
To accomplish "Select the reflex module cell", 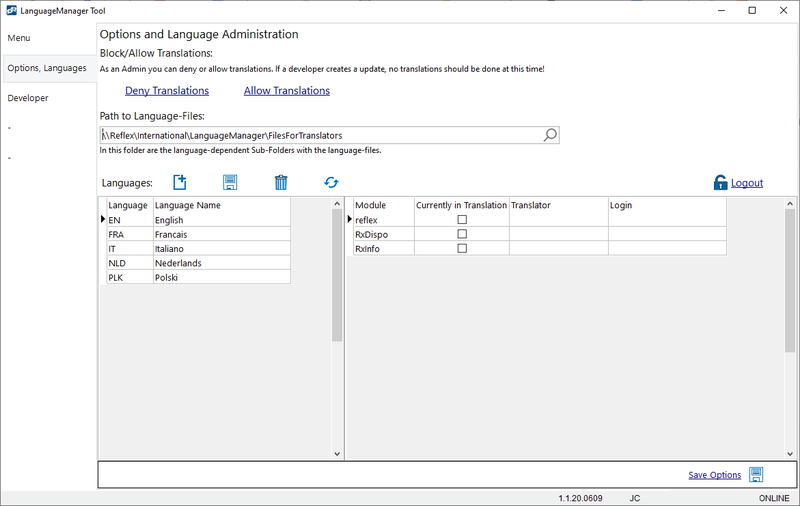I will [x=384, y=220].
